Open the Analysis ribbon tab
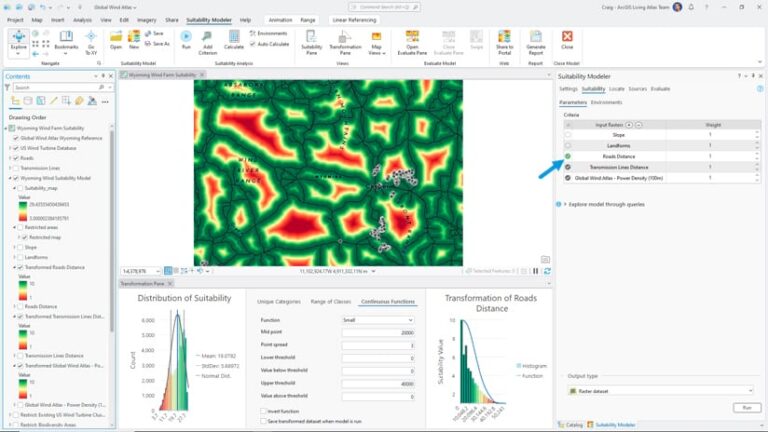 (x=82, y=20)
